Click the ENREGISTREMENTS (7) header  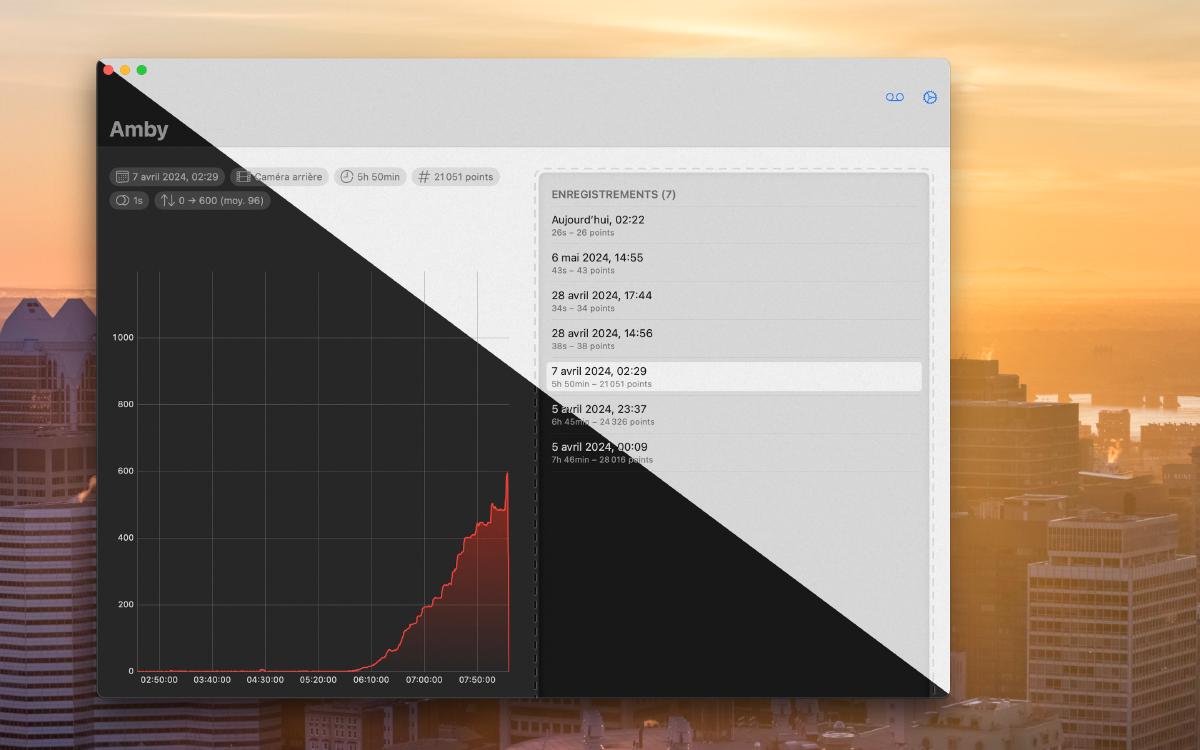tap(613, 194)
